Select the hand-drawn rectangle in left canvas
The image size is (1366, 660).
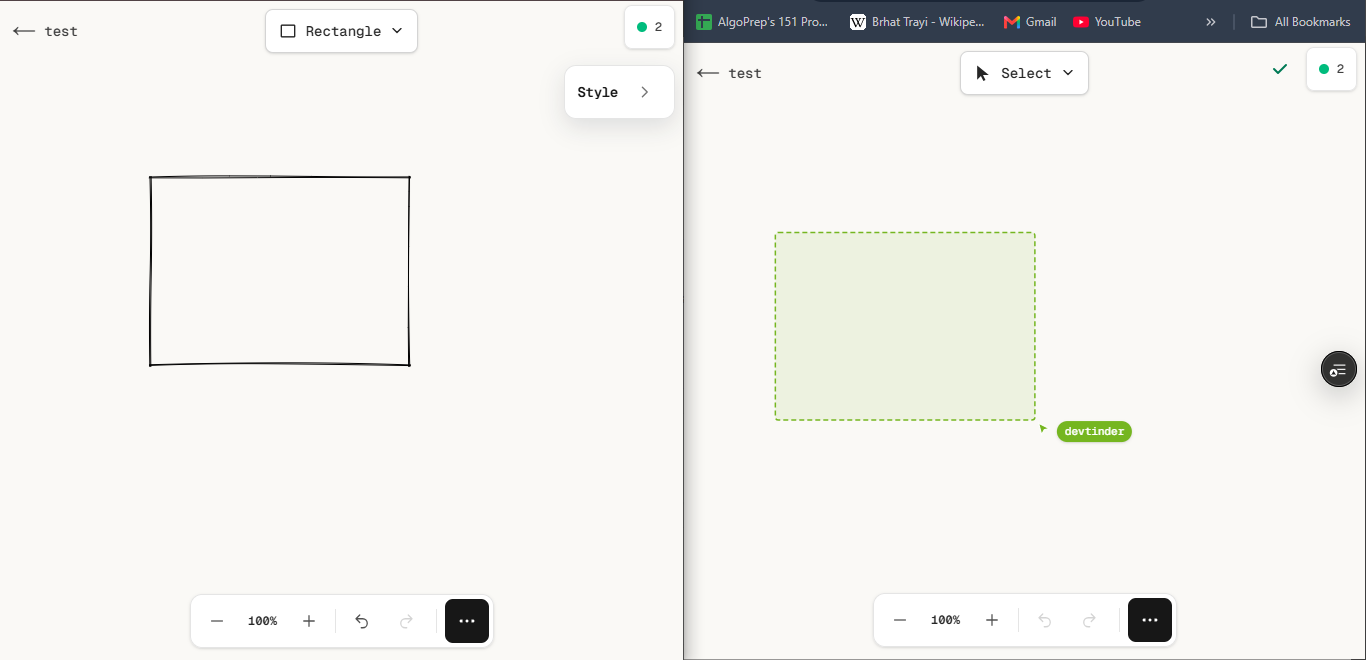click(280, 271)
